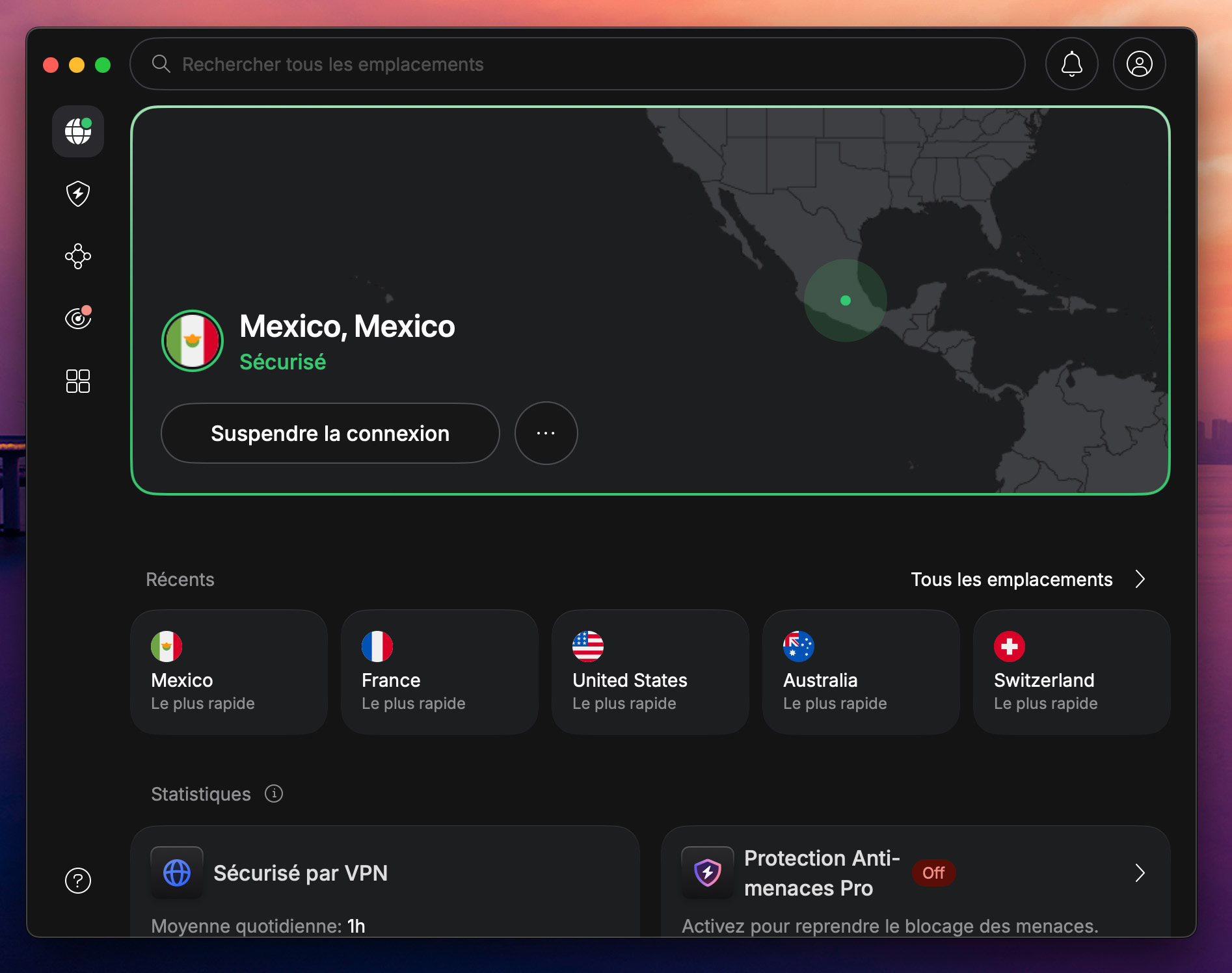The image size is (1232, 973).
Task: Open Tous les emplacements link
Action: [1011, 580]
